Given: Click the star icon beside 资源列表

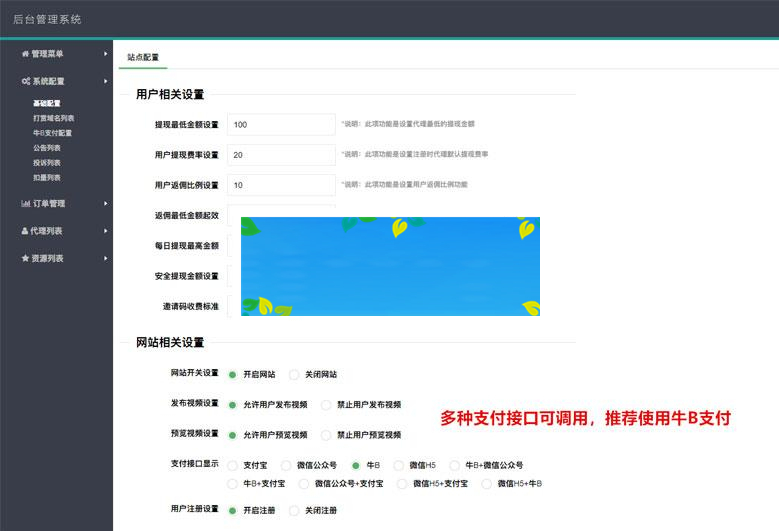Looking at the screenshot, I should point(25,258).
